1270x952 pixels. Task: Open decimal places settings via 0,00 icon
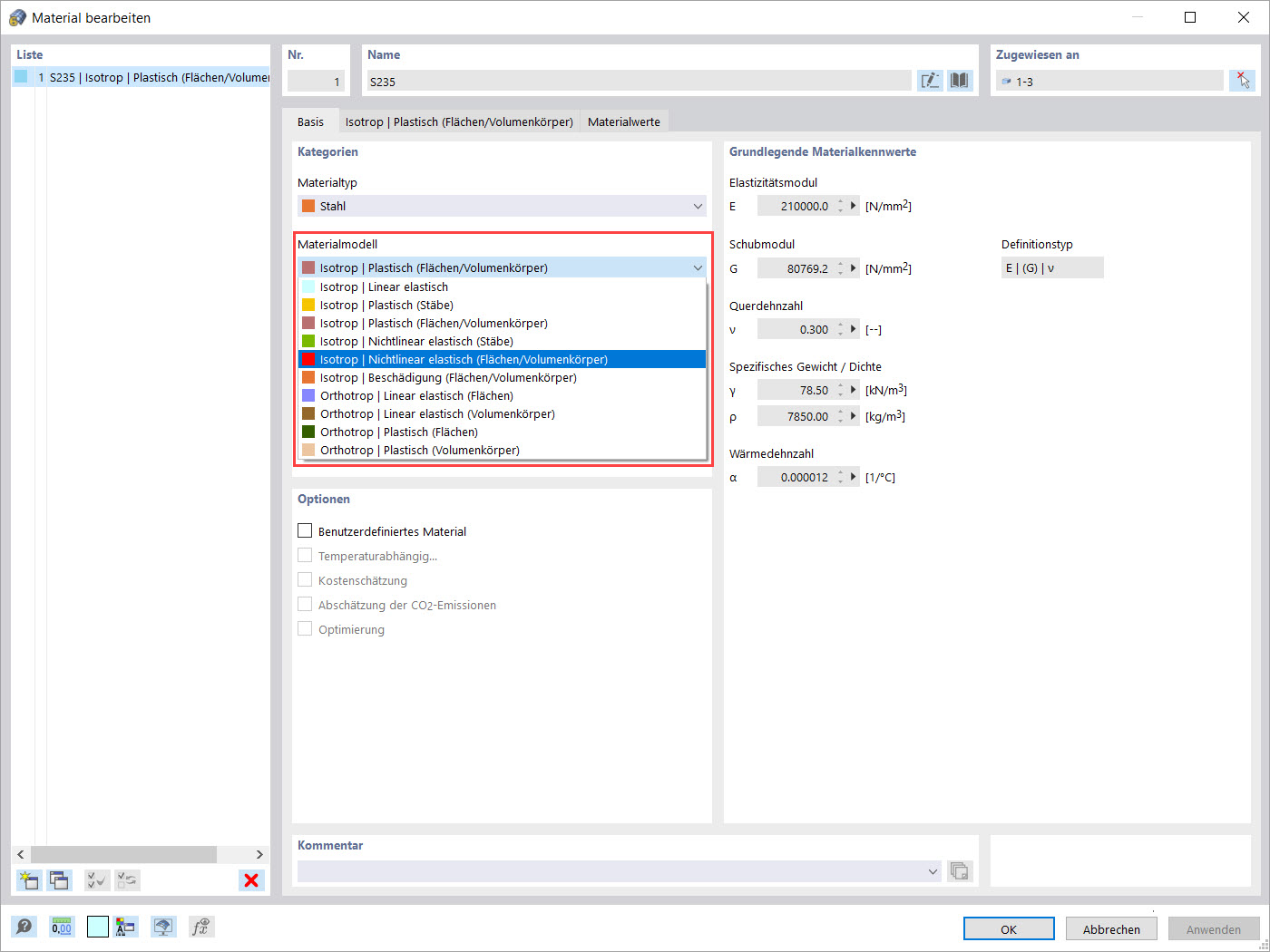(61, 927)
